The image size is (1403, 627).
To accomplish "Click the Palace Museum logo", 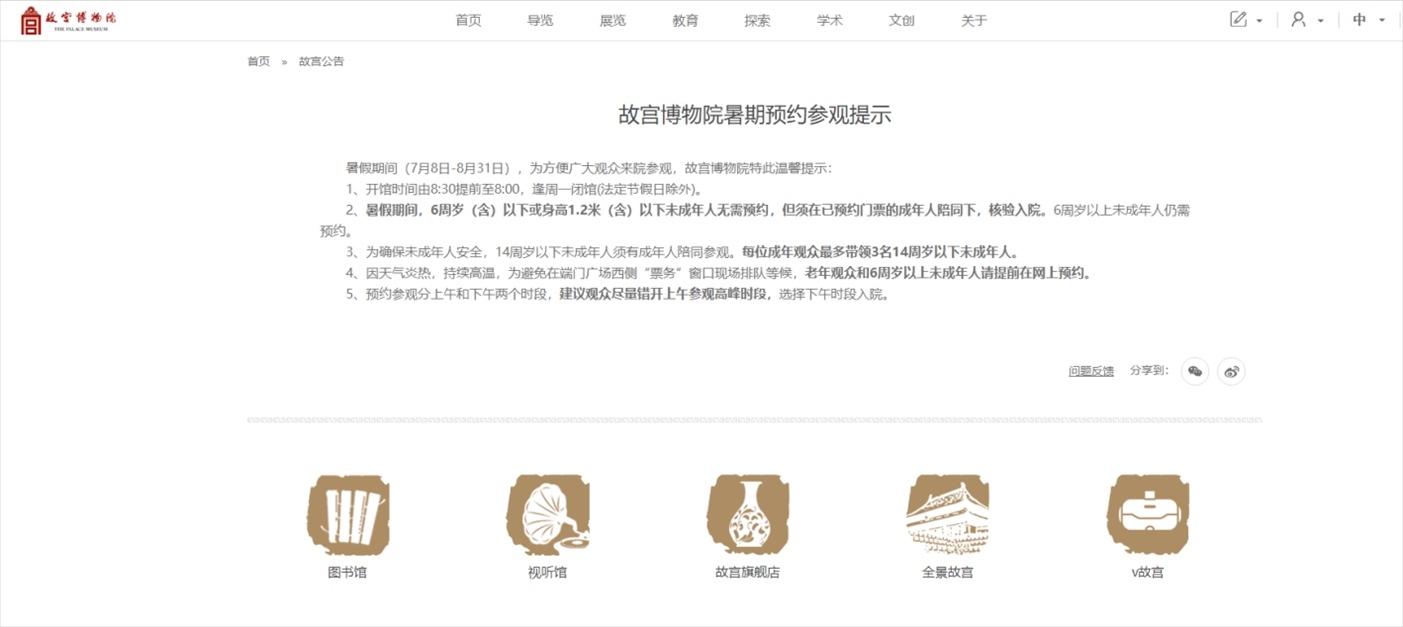I will 68,20.
